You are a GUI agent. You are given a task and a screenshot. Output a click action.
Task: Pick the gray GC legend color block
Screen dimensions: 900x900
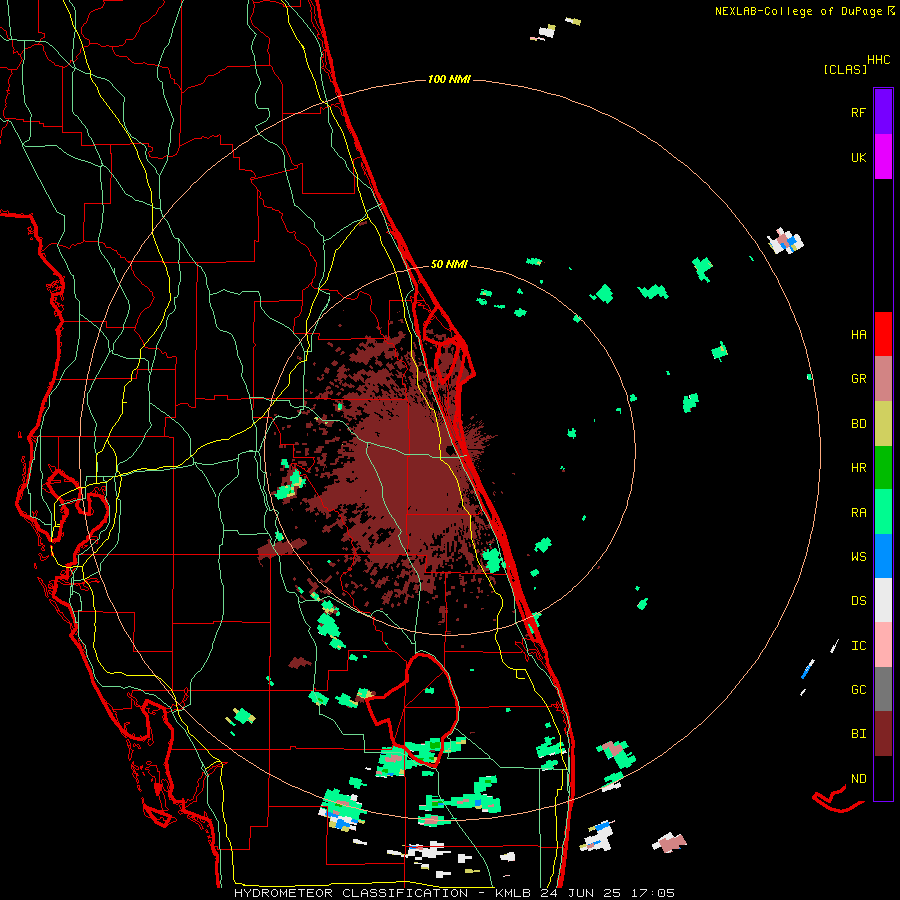(x=883, y=689)
